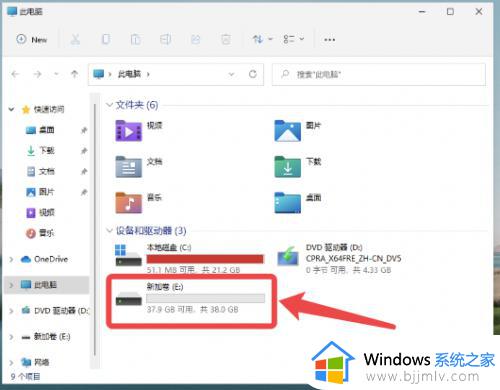Collapse the 快速访问 tree node

click(11, 109)
